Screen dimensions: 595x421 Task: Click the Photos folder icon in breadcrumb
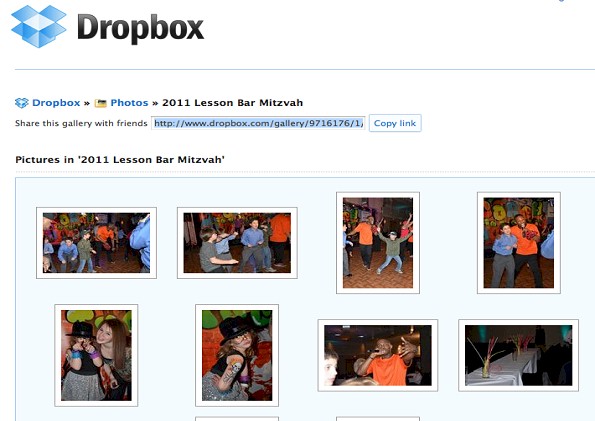click(101, 103)
